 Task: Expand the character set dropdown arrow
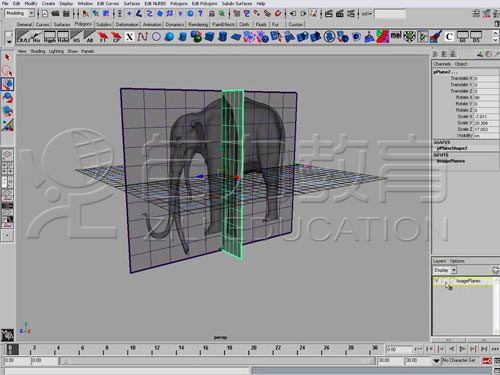click(x=436, y=361)
